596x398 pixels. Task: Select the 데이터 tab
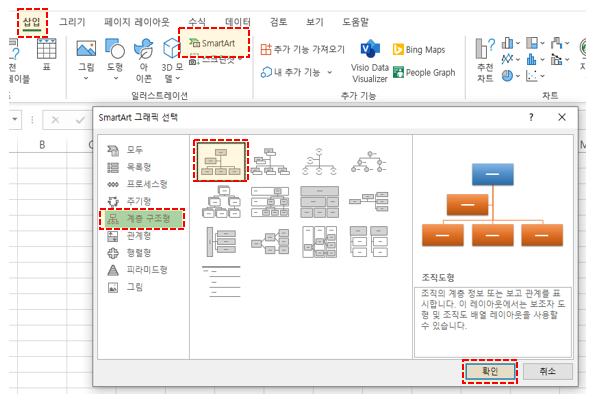tap(238, 22)
